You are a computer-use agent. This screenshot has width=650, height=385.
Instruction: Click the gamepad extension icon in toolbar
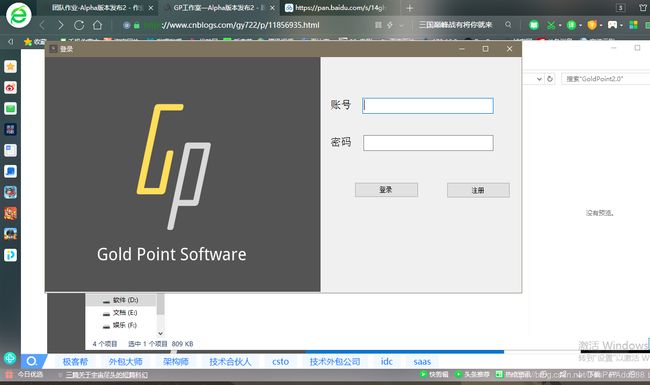[x=612, y=25]
